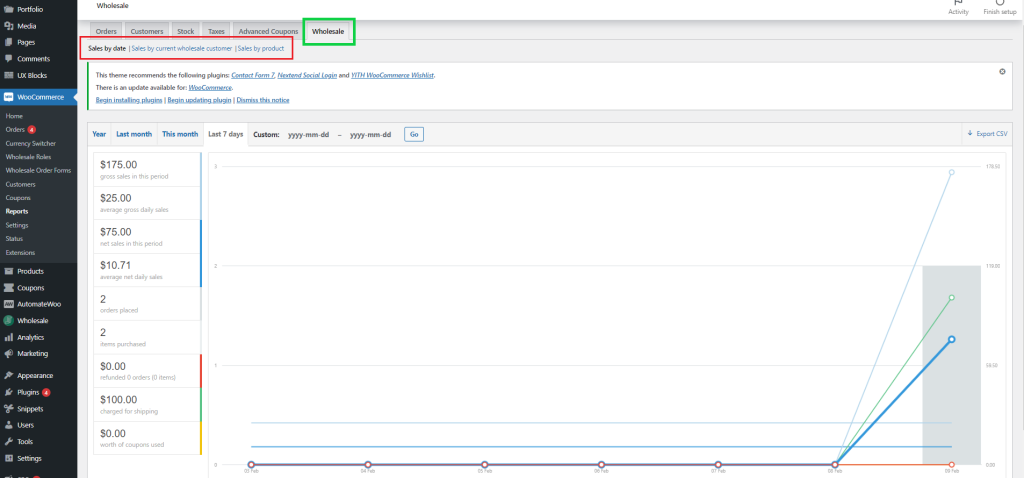The image size is (1024, 478).
Task: Show the Last month date range
Action: click(134, 134)
